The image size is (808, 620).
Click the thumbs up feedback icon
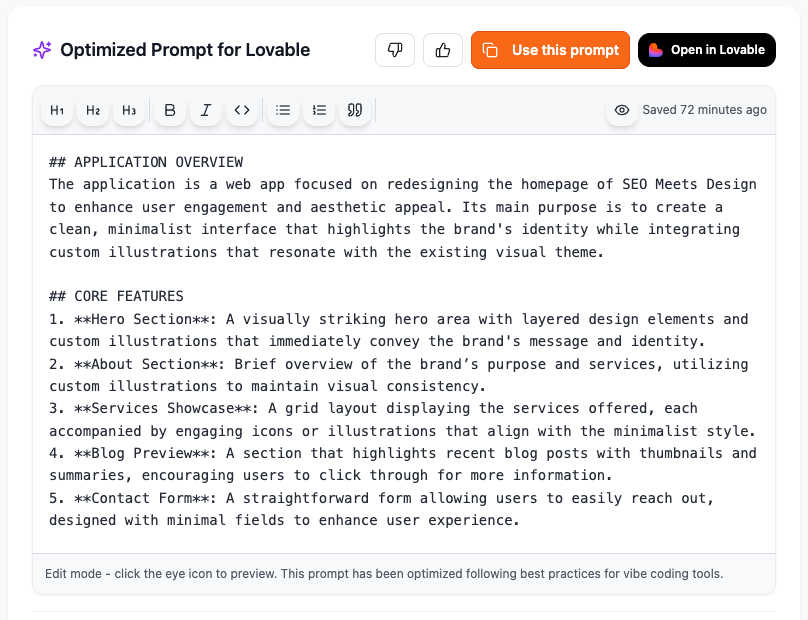coord(443,50)
